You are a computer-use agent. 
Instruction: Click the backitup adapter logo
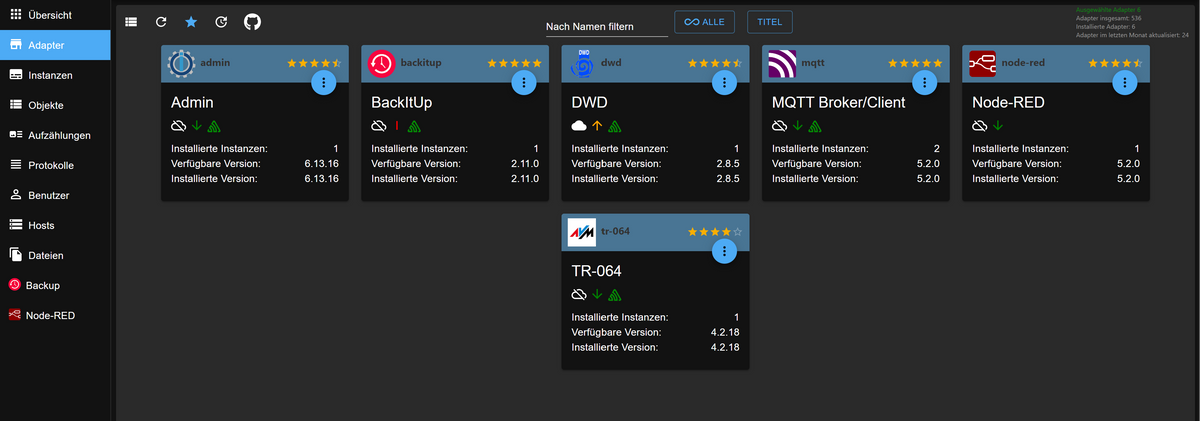[x=381, y=63]
